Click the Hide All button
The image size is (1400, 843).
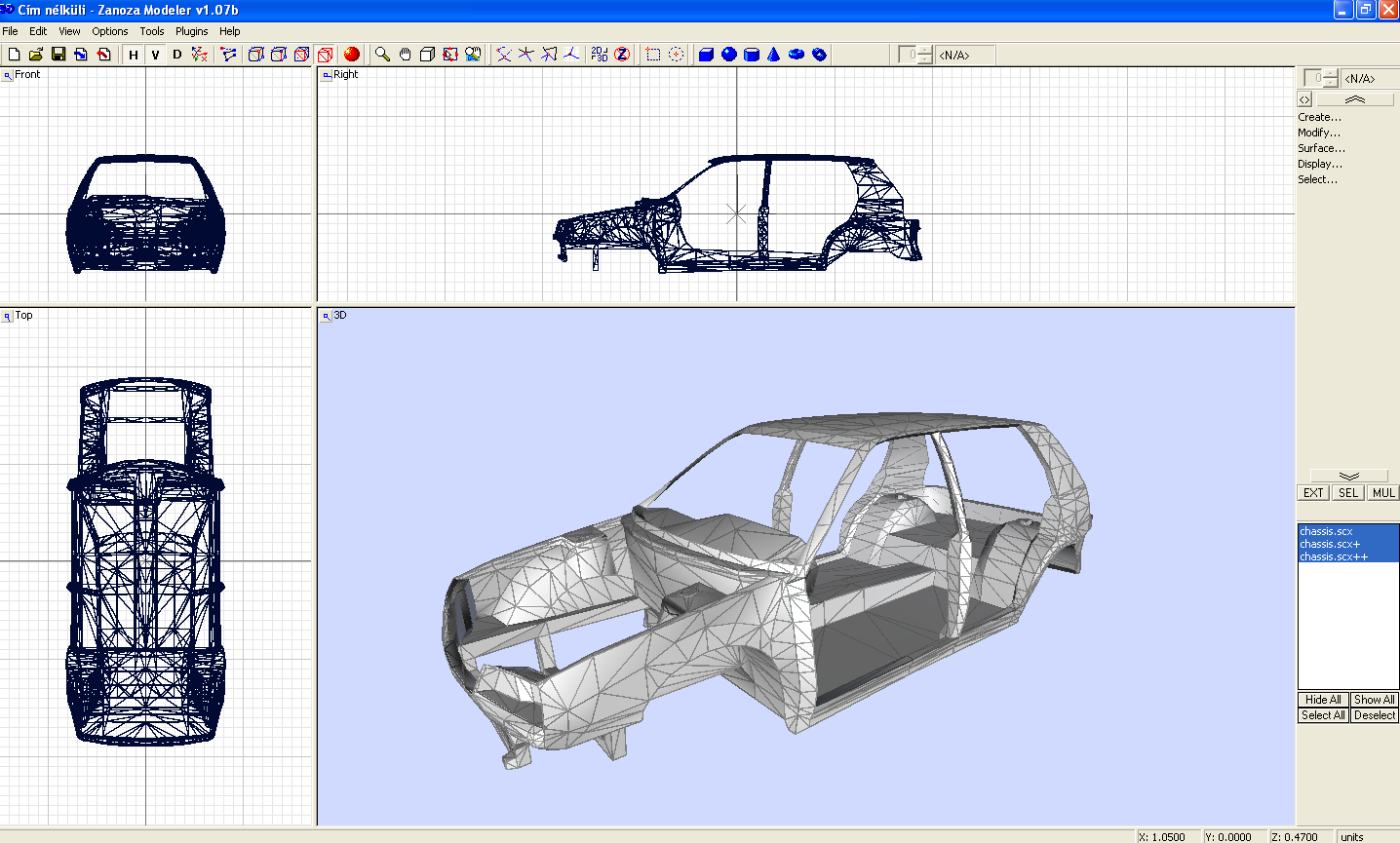point(1323,700)
